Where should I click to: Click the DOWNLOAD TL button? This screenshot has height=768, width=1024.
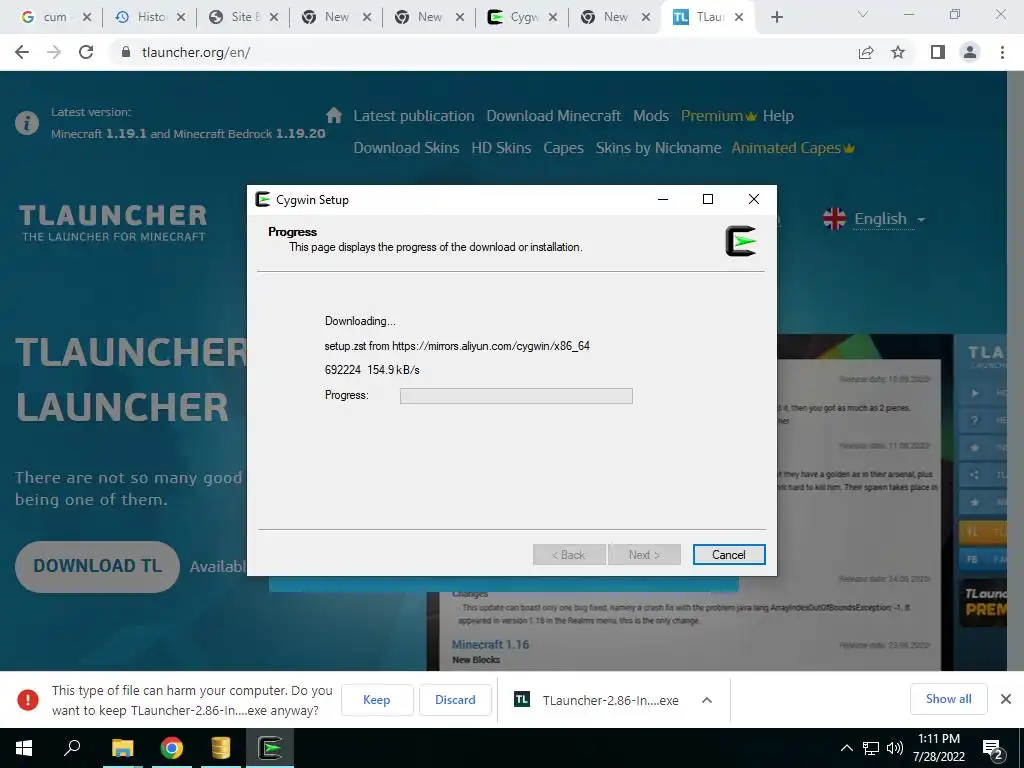[x=97, y=566]
